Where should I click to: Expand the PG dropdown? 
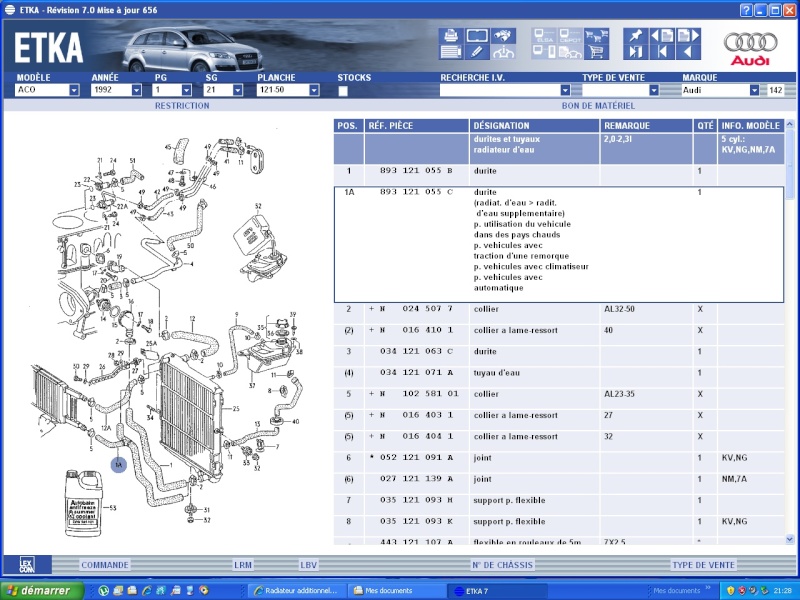point(187,90)
